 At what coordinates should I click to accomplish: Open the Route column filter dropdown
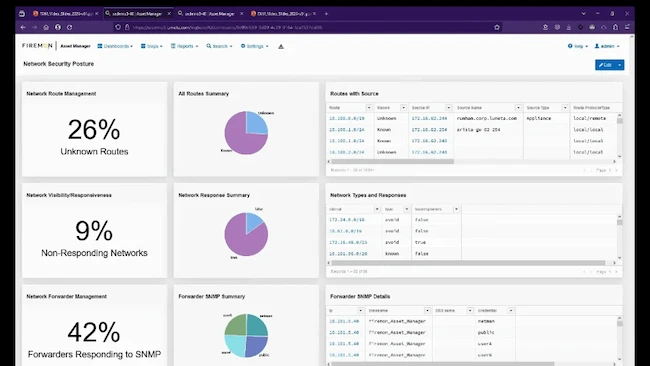[369, 108]
